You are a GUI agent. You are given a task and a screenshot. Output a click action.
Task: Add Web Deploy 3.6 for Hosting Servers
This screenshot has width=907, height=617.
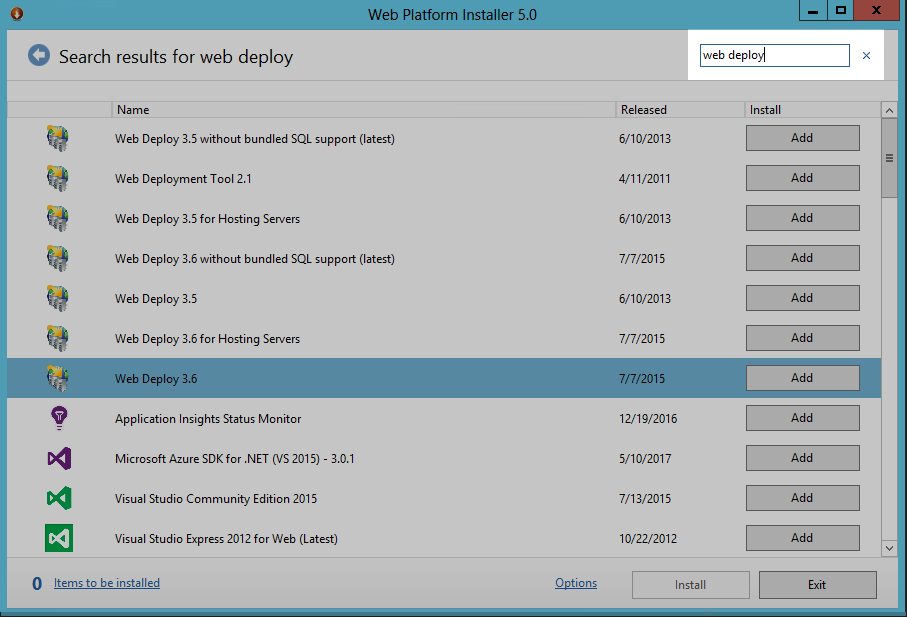point(802,338)
